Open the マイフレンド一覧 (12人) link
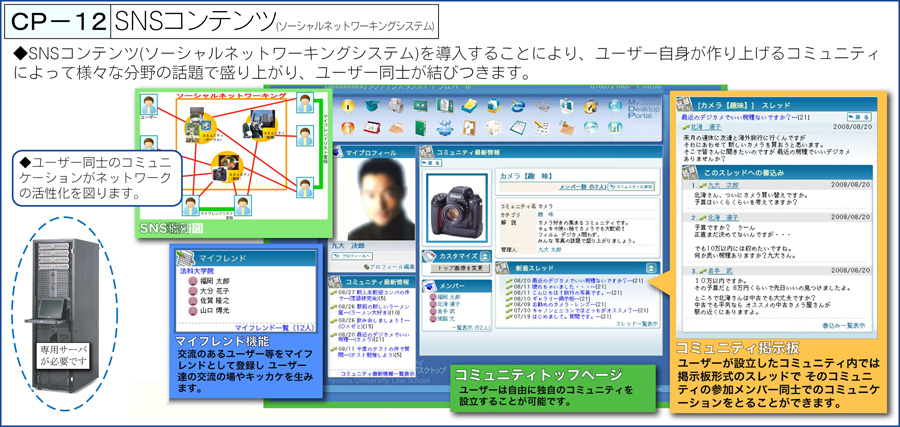 tap(274, 328)
